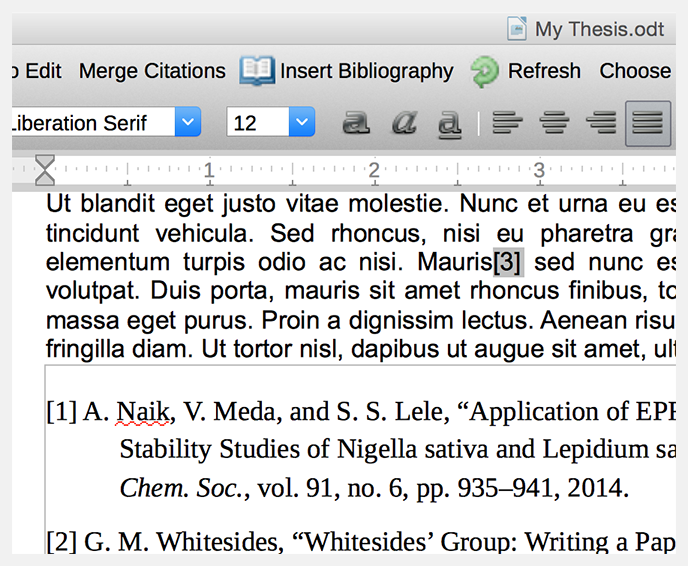The image size is (688, 566).
Task: Click the document icon beside My Thesis.odt
Action: pos(517,28)
